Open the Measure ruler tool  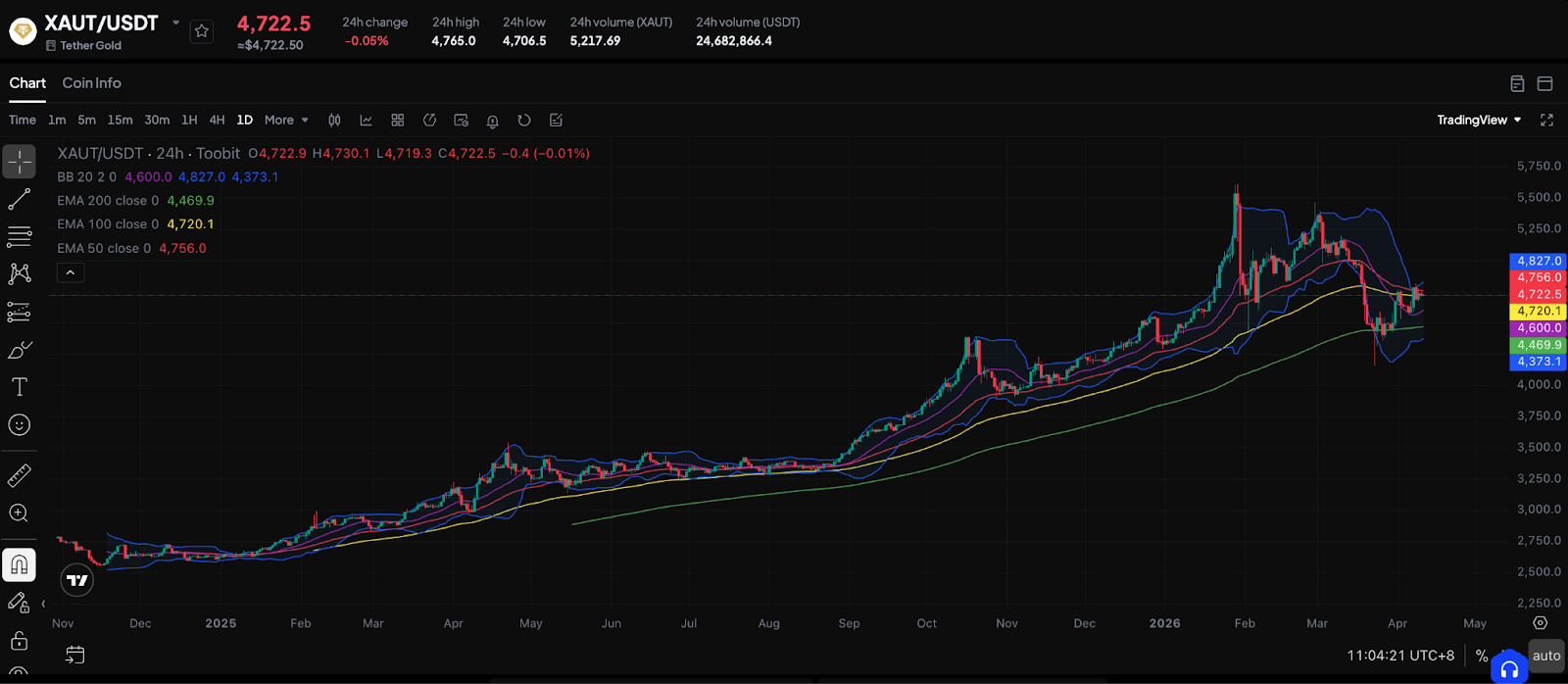pos(20,475)
